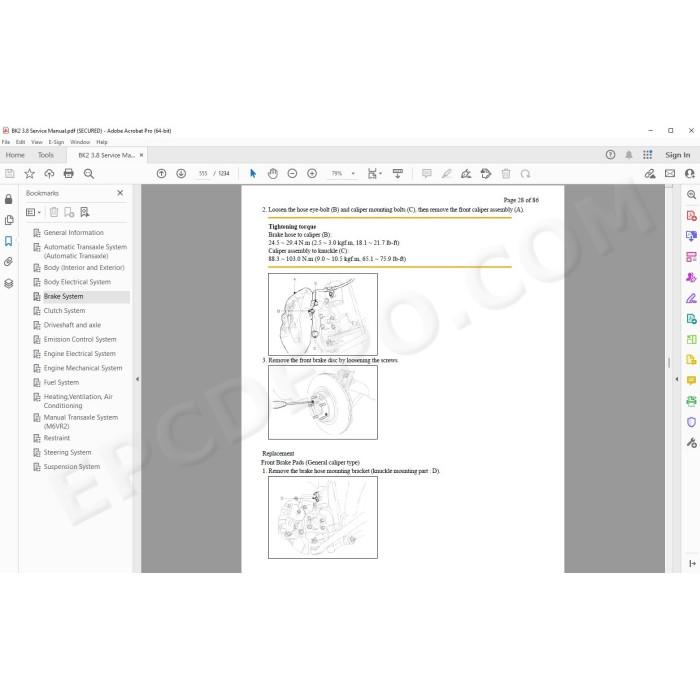Open the fit page options icon

[x=374, y=174]
